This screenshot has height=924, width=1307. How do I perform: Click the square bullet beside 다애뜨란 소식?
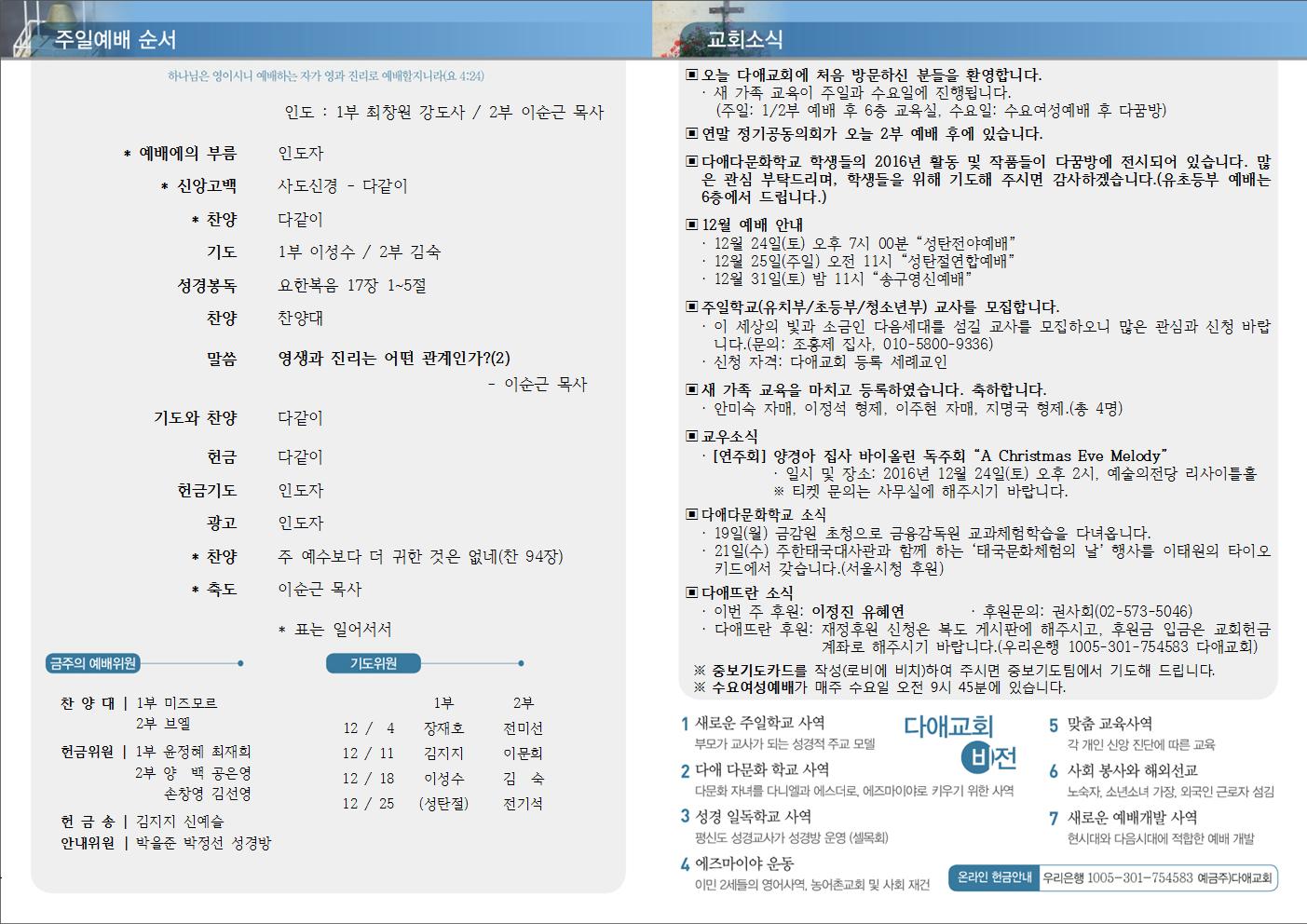(x=691, y=592)
